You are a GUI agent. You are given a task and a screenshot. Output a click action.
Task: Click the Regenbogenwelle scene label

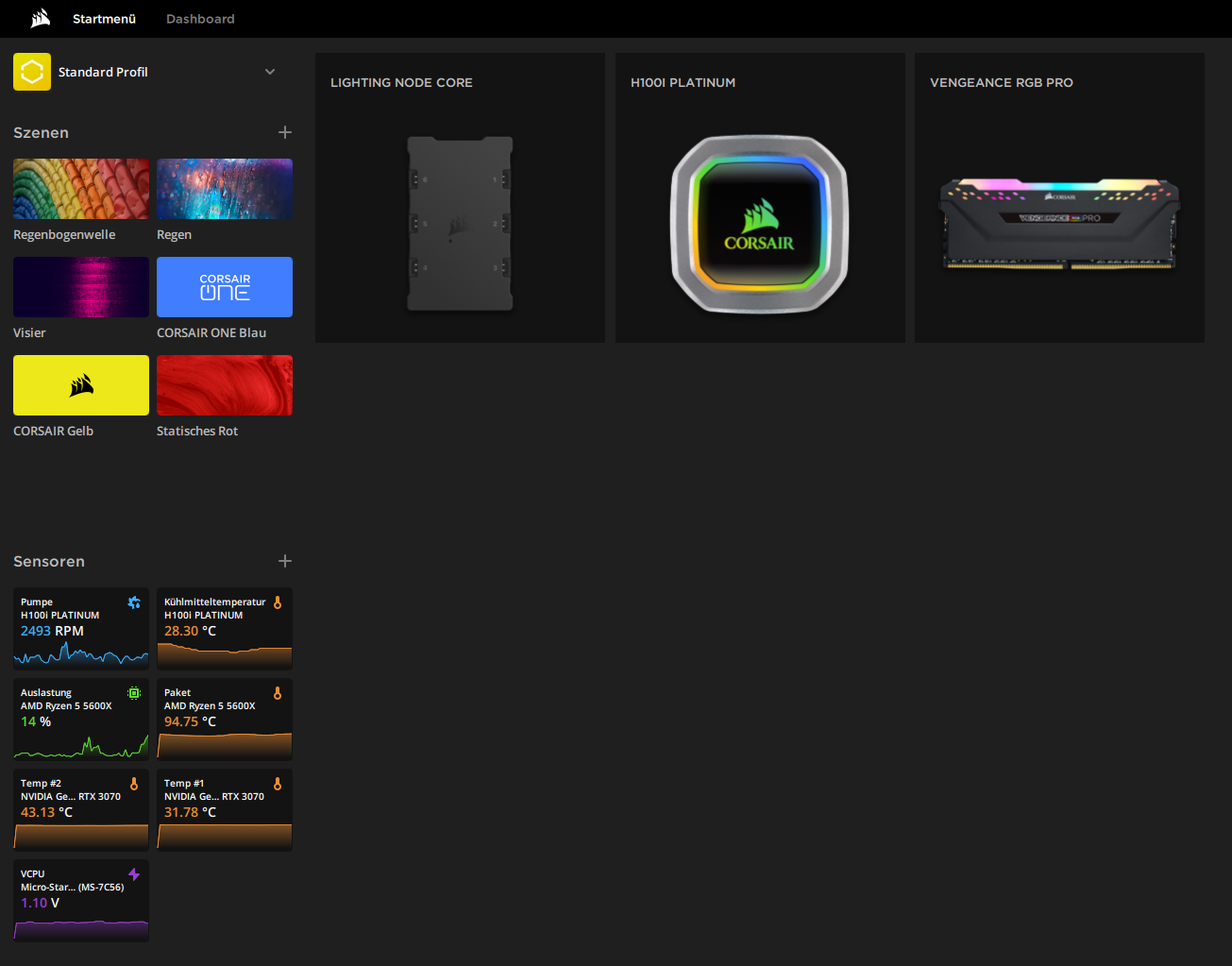64,234
